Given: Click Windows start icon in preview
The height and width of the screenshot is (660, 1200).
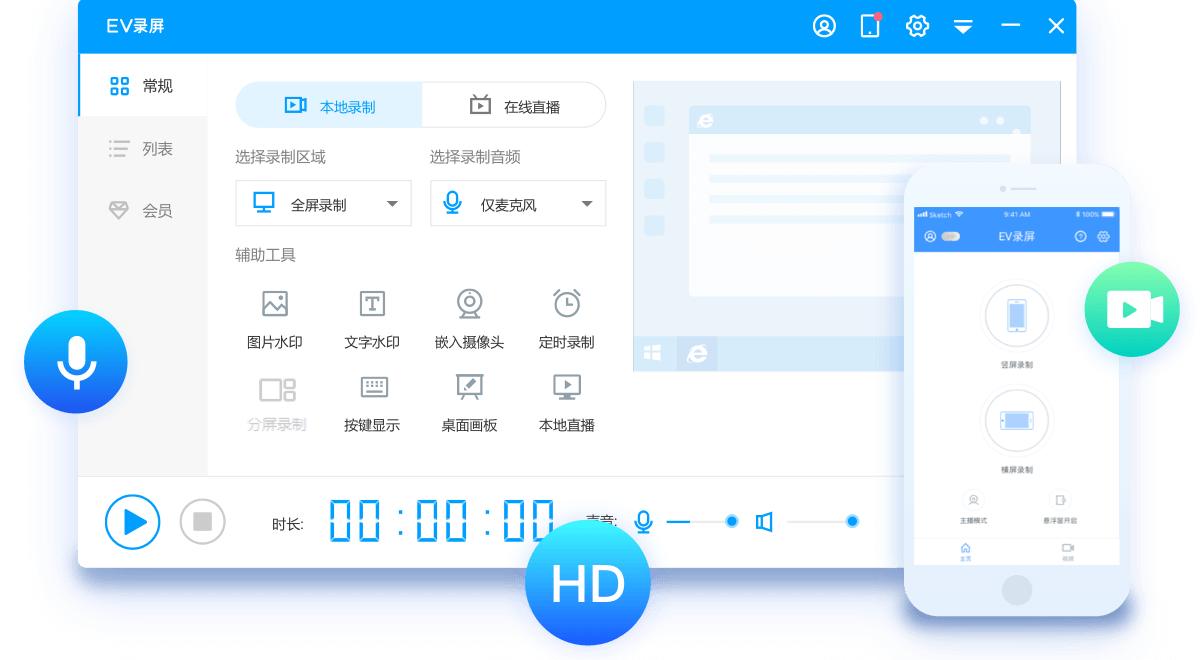Looking at the screenshot, I should click(x=653, y=353).
